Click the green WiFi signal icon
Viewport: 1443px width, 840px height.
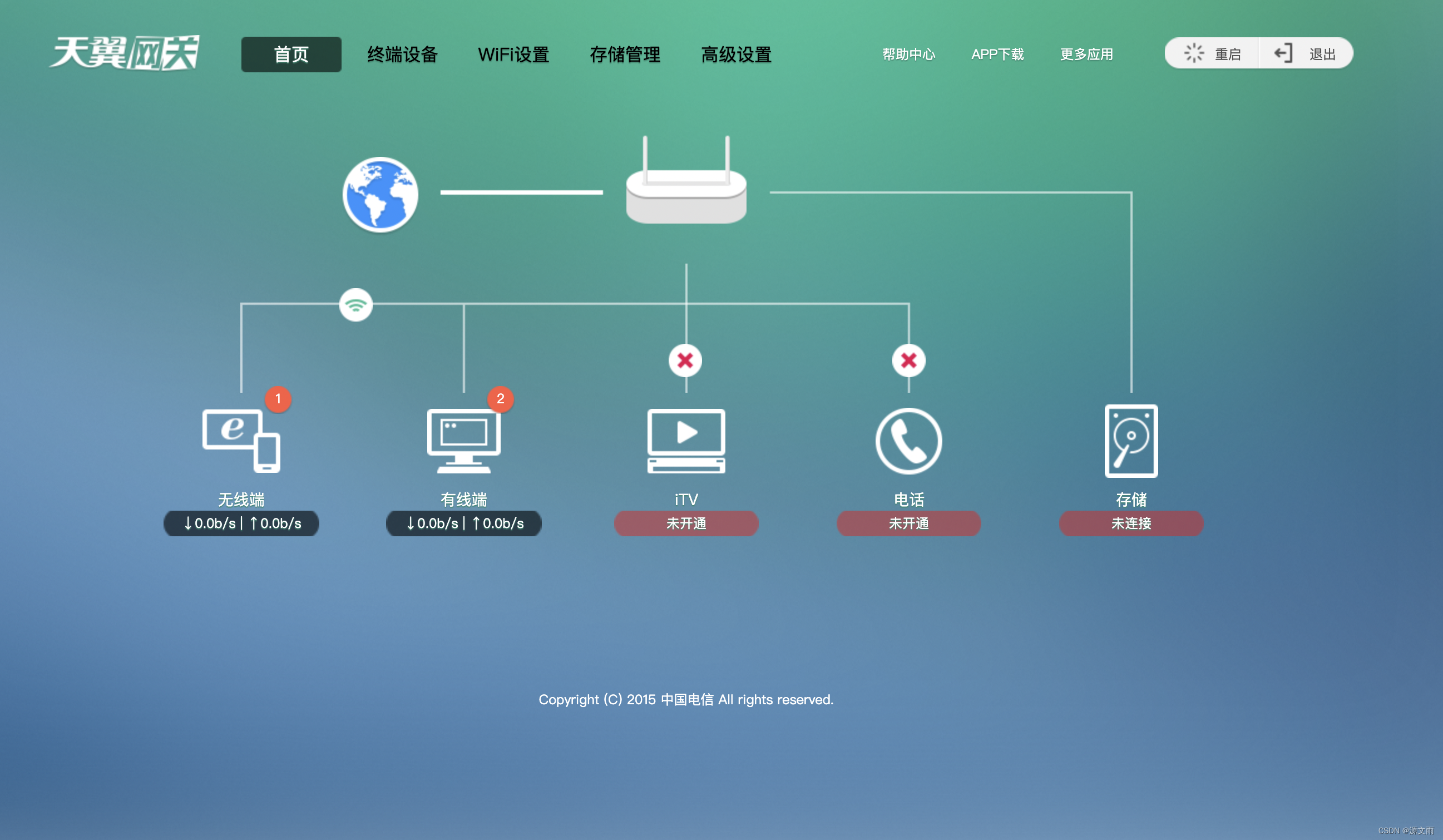355,305
